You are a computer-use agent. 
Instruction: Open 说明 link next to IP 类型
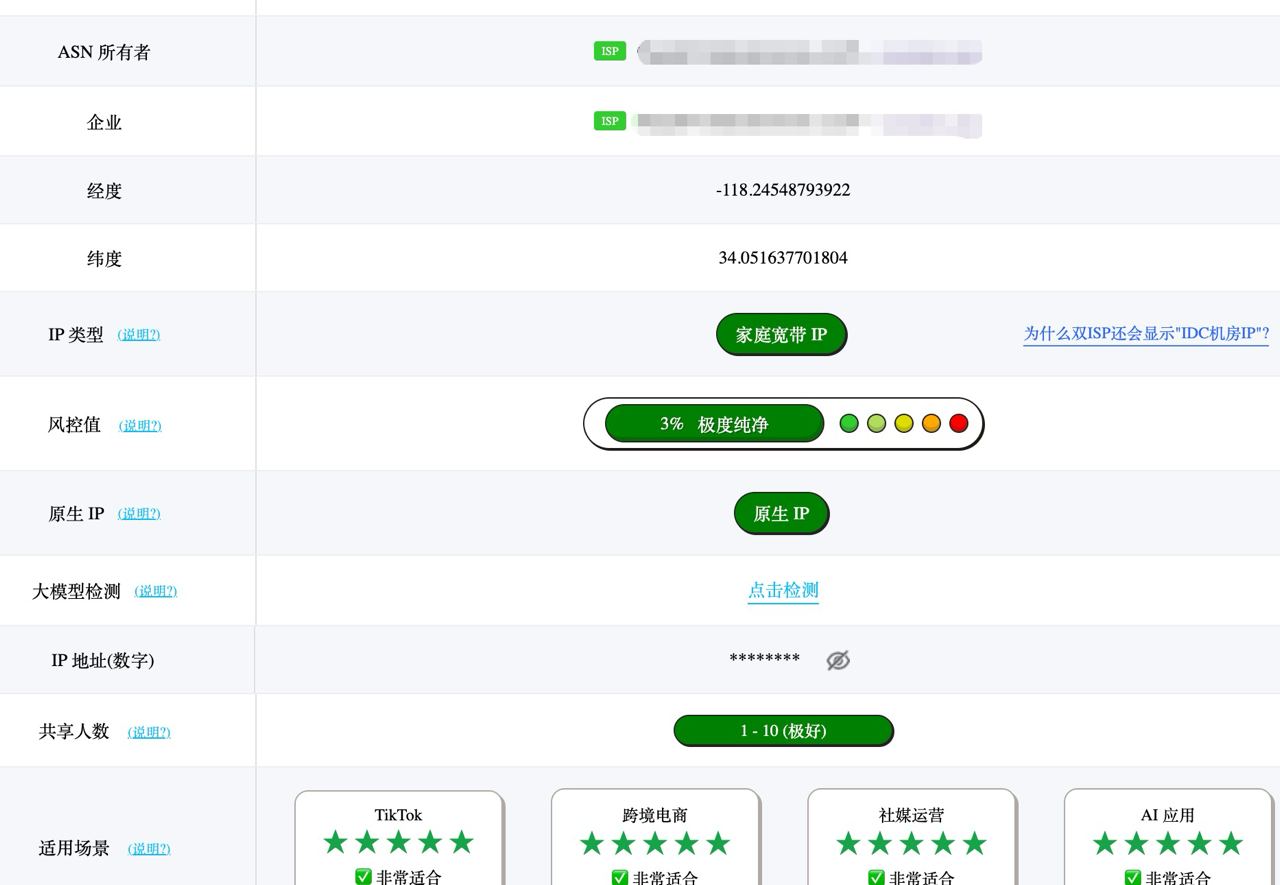pos(139,335)
